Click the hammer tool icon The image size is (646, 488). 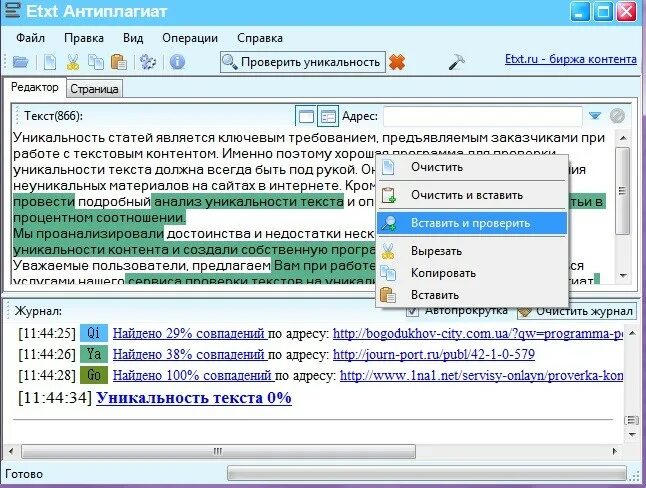[x=456, y=62]
